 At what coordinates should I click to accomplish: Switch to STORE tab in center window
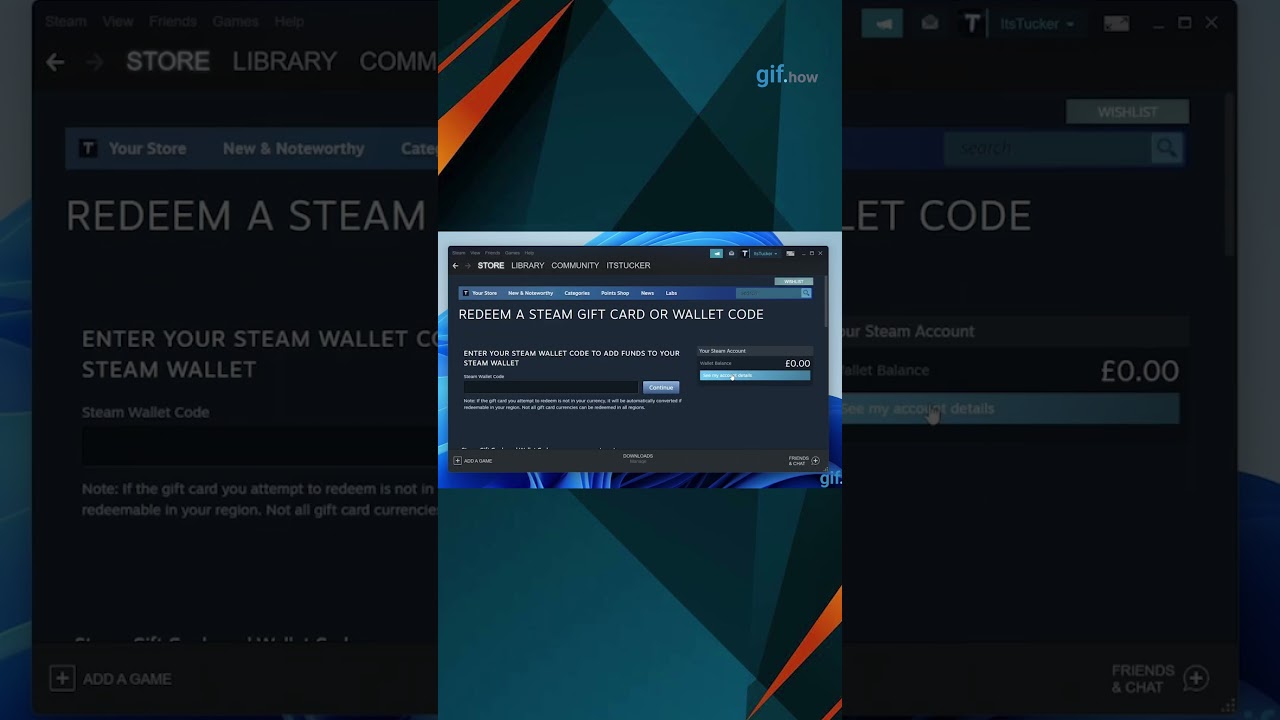tap(491, 266)
